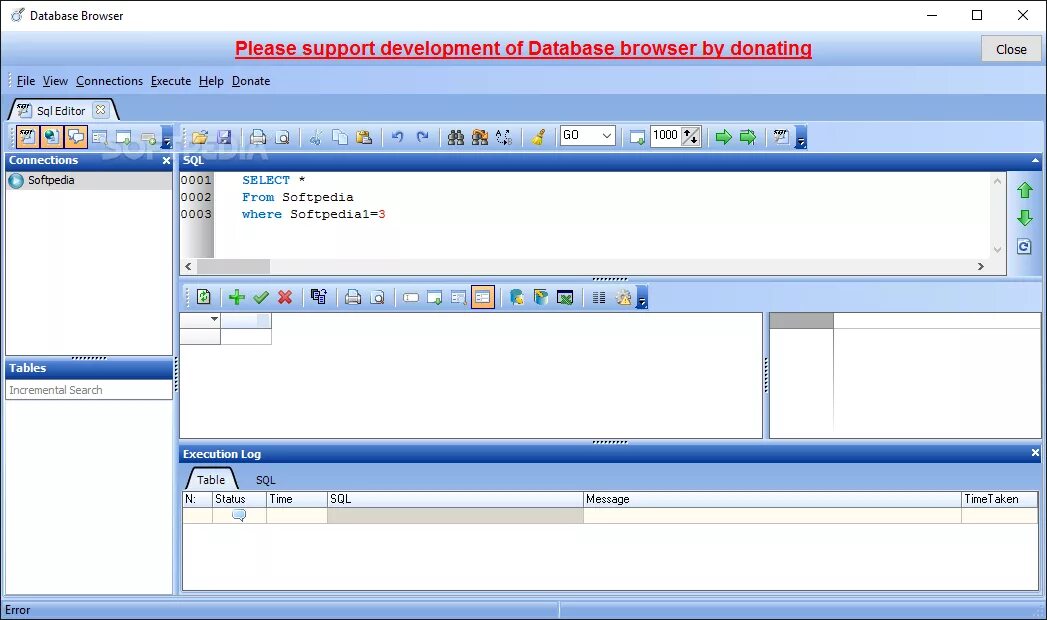The height and width of the screenshot is (620, 1047).
Task: Open the Connections menu
Action: pos(110,81)
